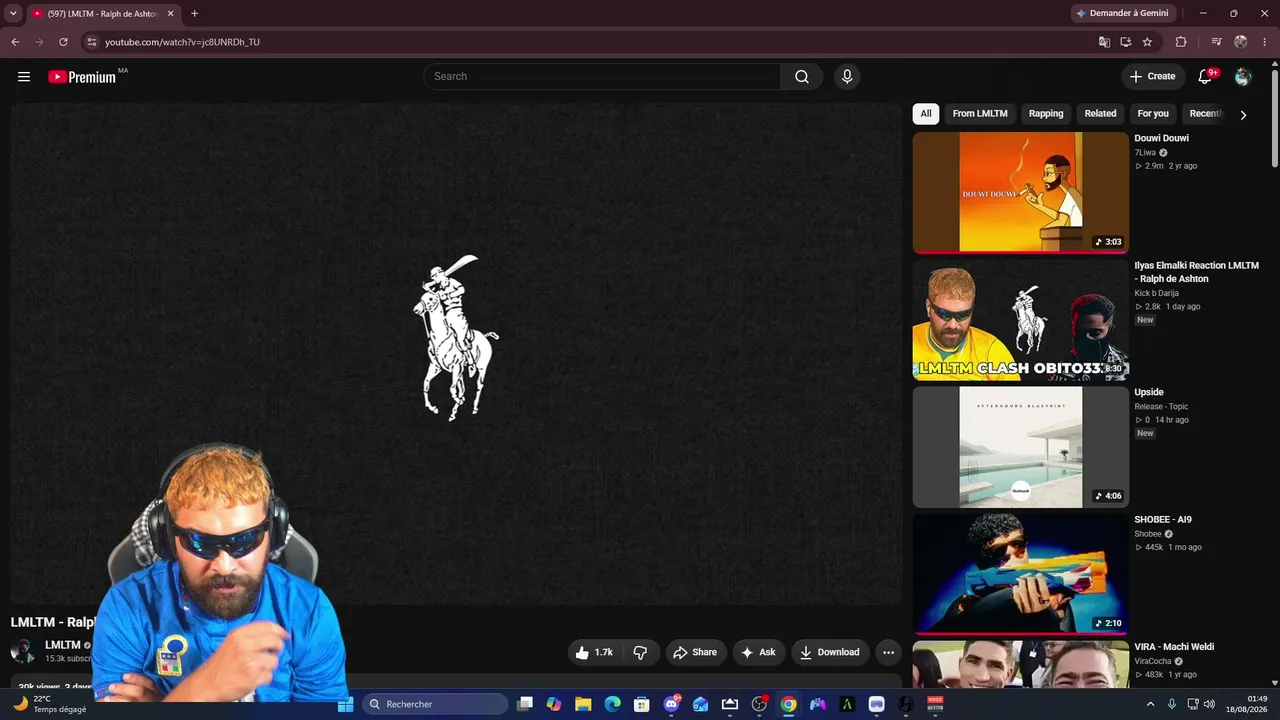
Task: Open the system tray volume icon
Action: tap(1209, 705)
